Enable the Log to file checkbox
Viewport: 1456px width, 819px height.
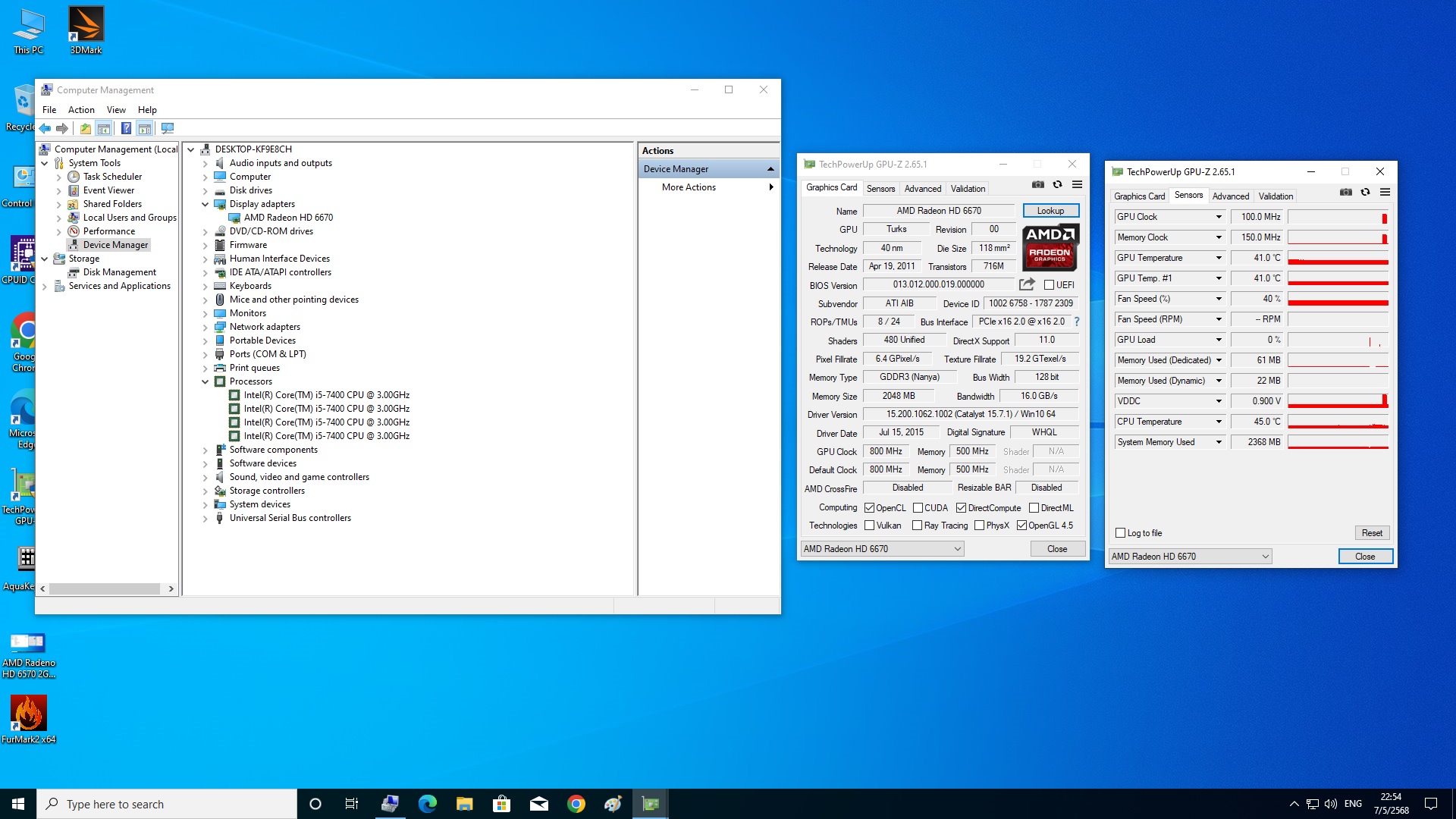click(x=1120, y=533)
